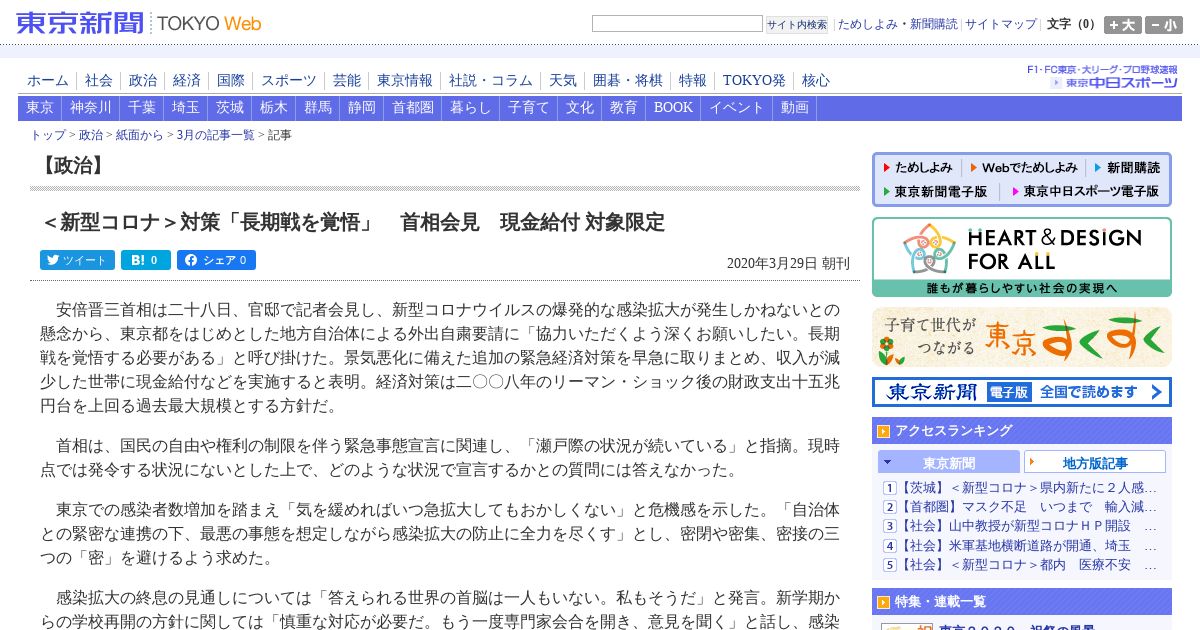The width and height of the screenshot is (1200, 630).
Task: Open スポーツ section in navigation
Action: 289,80
